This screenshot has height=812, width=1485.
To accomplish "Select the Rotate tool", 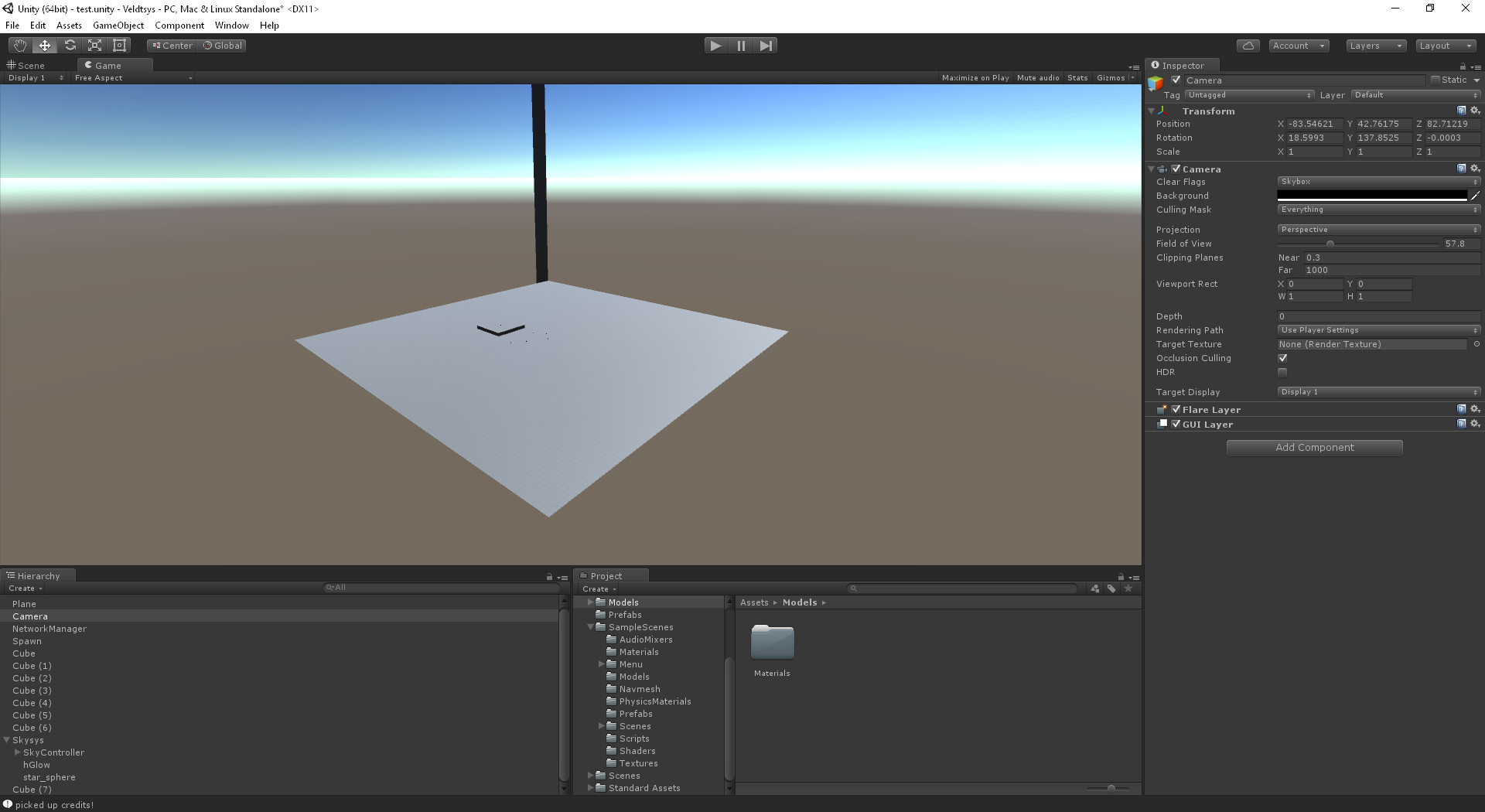I will click(x=70, y=45).
